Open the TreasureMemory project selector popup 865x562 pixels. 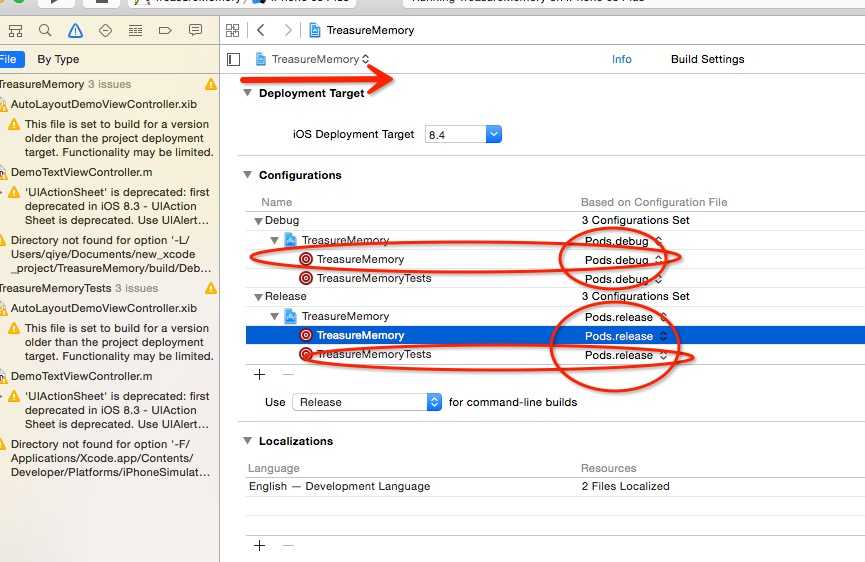click(x=312, y=59)
